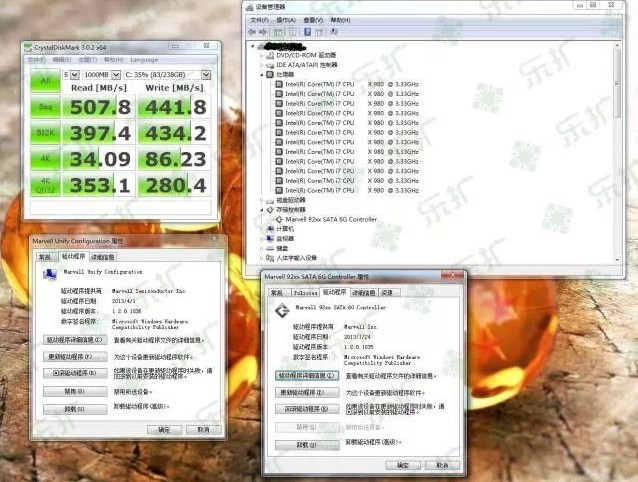Screen dimensions: 638x482
Task: Open the test count dropdown showing 5
Action: point(74,75)
